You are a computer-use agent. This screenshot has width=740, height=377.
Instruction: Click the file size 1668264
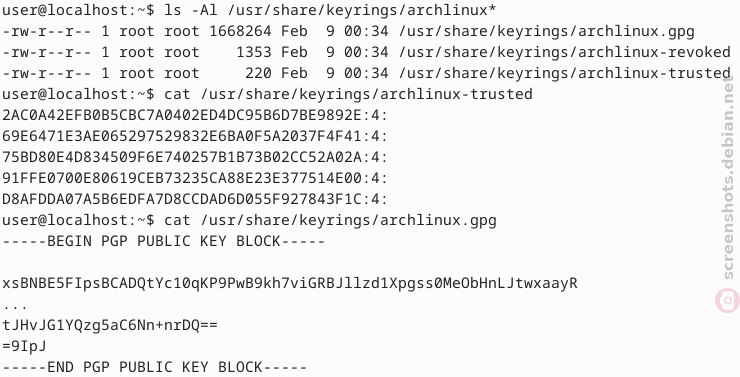240,31
